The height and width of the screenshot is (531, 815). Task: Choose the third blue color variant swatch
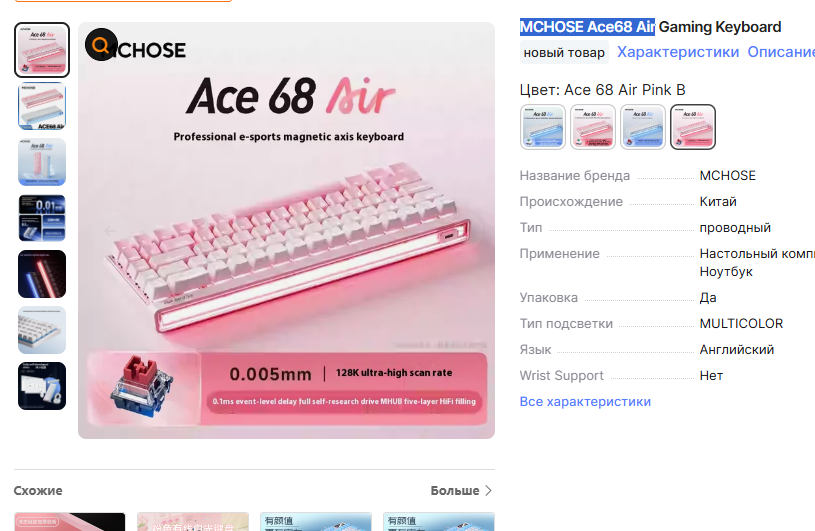[x=642, y=127]
